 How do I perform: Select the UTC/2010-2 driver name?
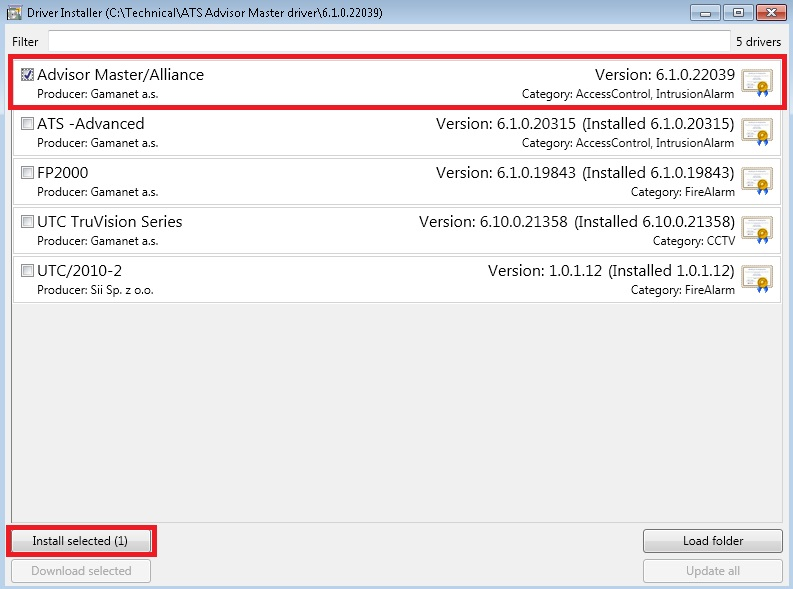click(79, 271)
